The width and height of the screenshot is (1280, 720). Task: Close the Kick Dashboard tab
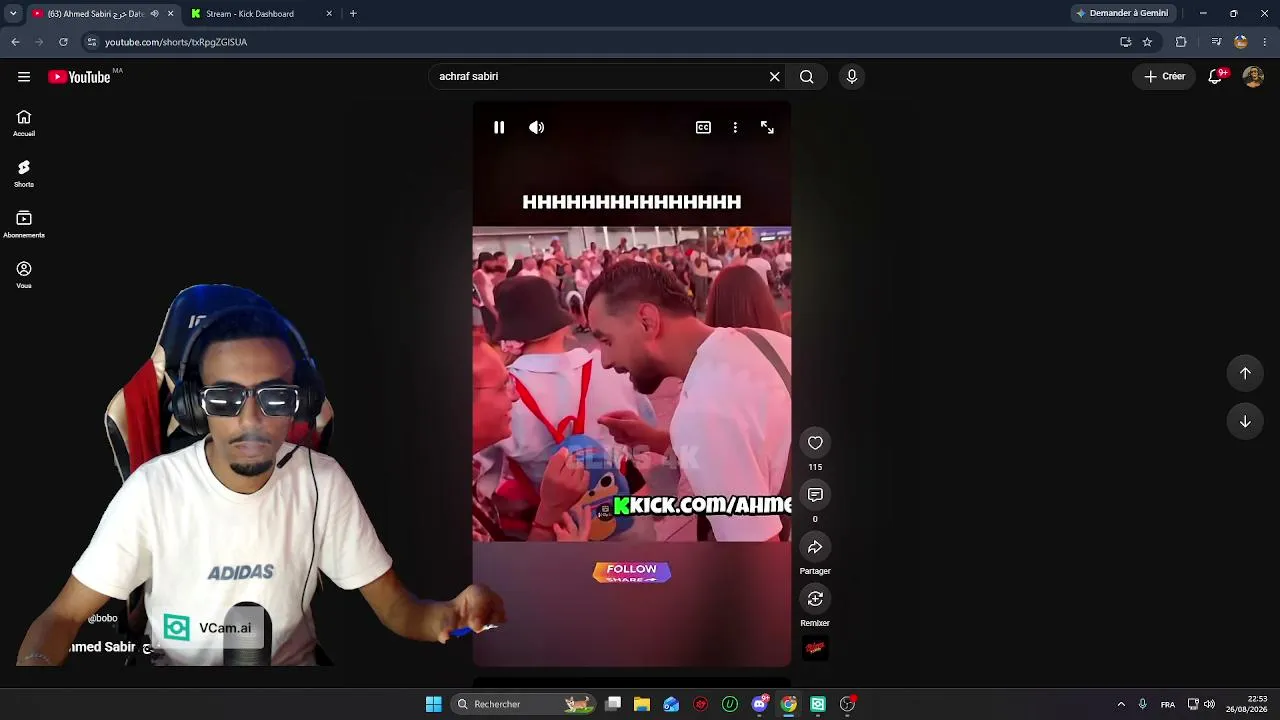tap(329, 14)
